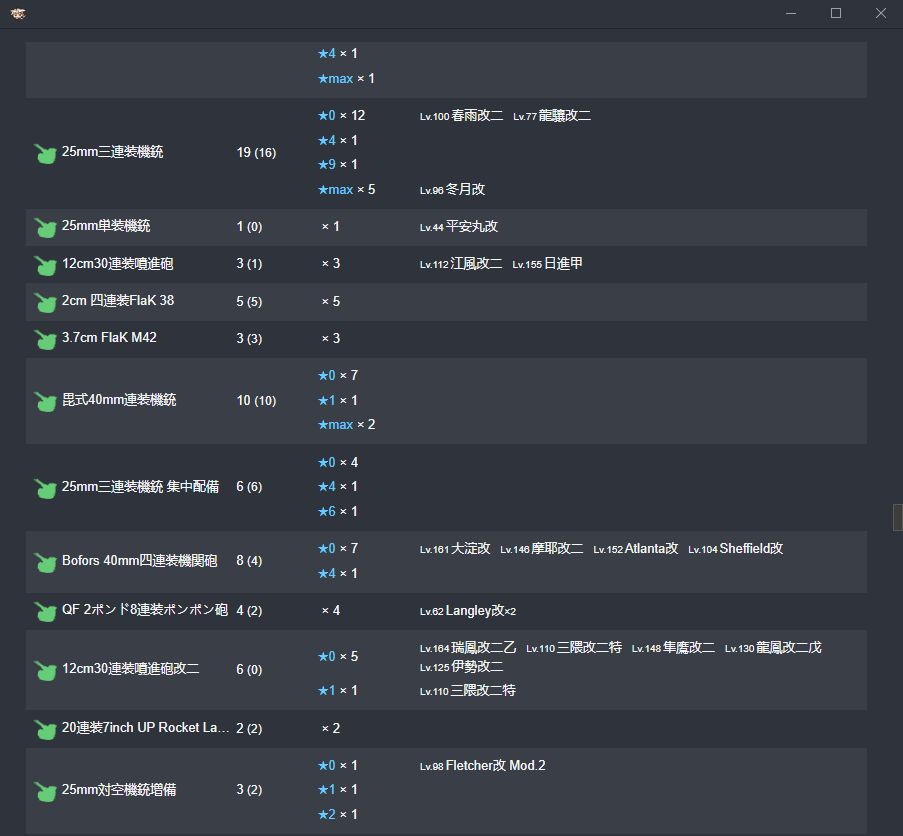Click ship Lv.148 隼鷹改二
Viewport: 903px width, 836px height.
(673, 648)
